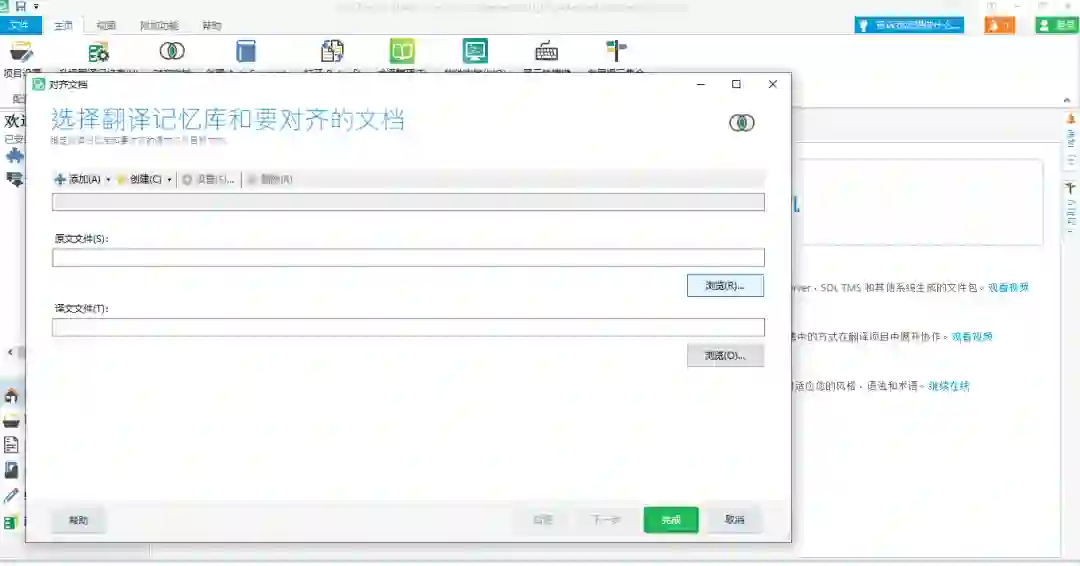
Task: Click the upgrade translation memories ribbon icon
Action: [x=98, y=52]
